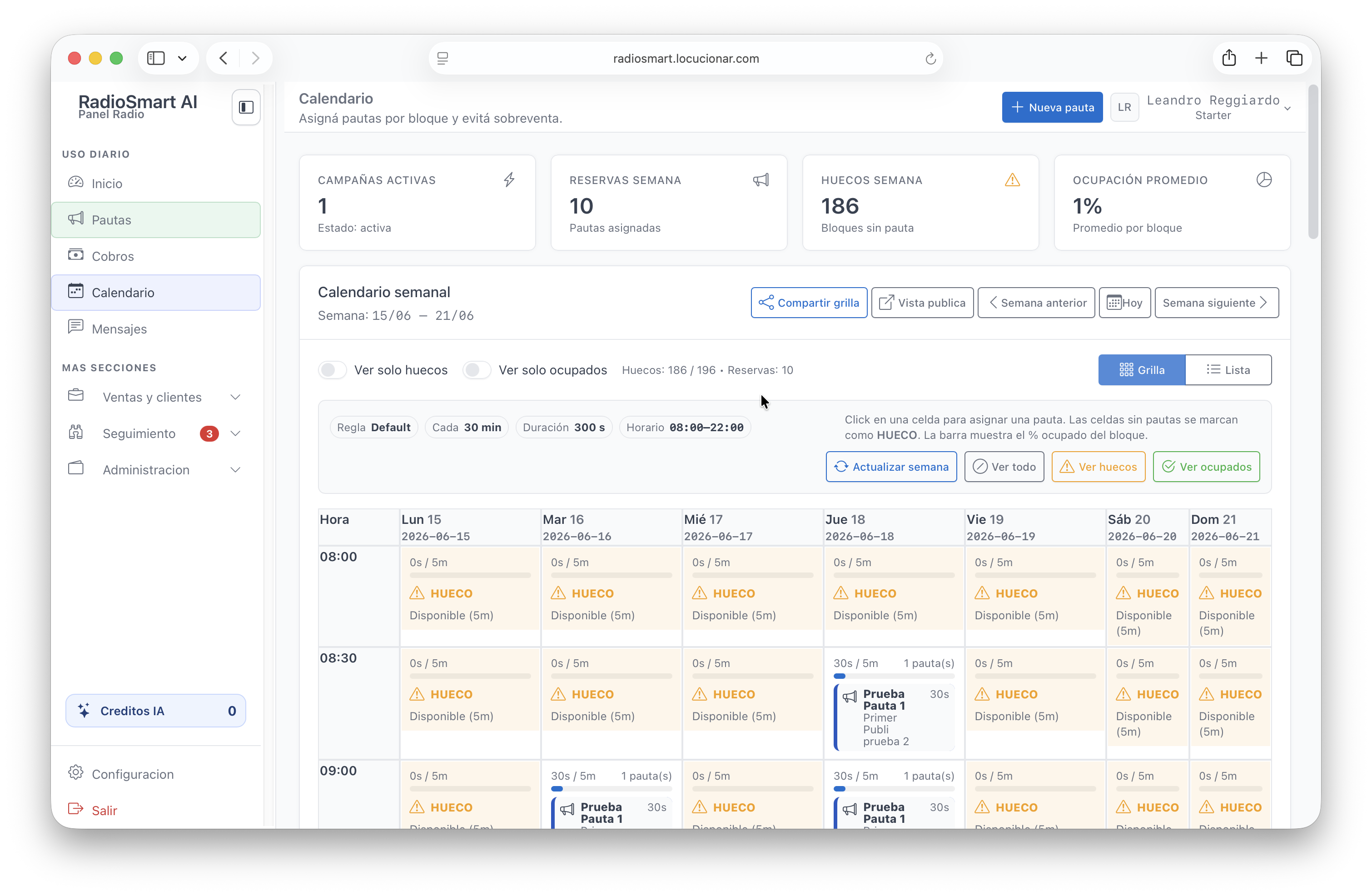Click the megaphone icon in Reservas Semana card
The image size is (1372, 896).
pos(761,180)
